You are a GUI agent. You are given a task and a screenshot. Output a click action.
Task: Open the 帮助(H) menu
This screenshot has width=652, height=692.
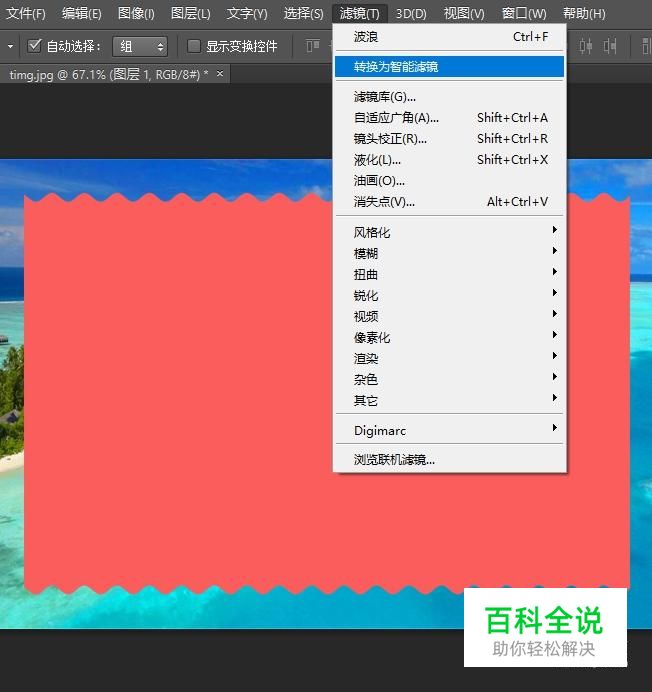point(584,14)
